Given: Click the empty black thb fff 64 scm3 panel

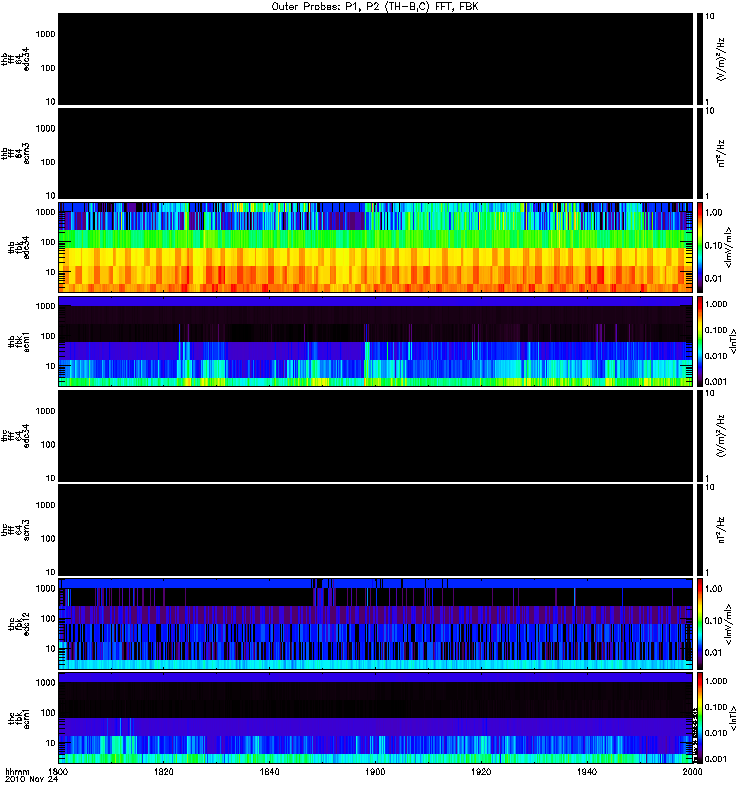Looking at the screenshot, I should pyautogui.click(x=376, y=153).
